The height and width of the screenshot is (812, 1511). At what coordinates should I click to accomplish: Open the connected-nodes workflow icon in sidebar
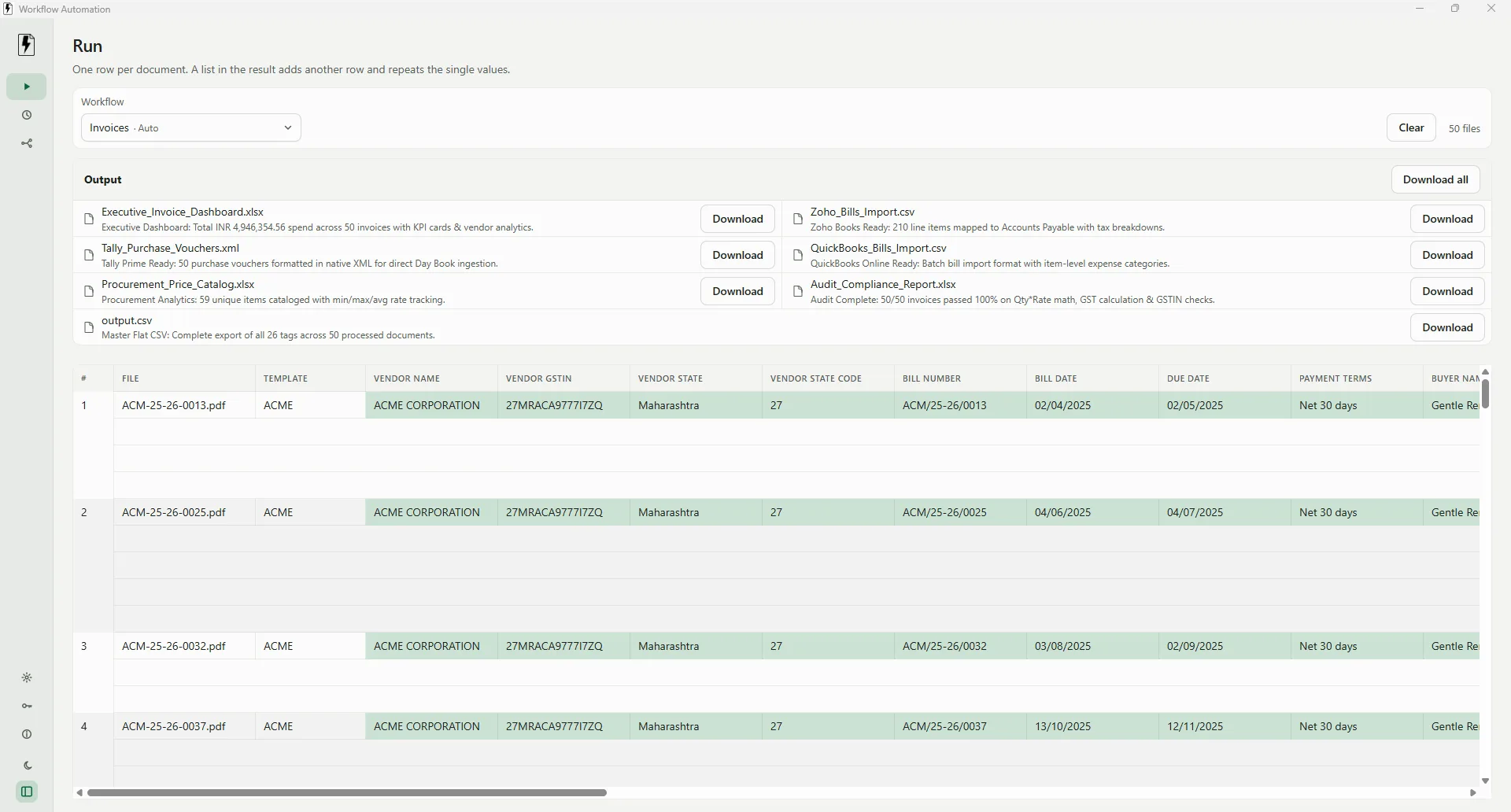coord(27,143)
